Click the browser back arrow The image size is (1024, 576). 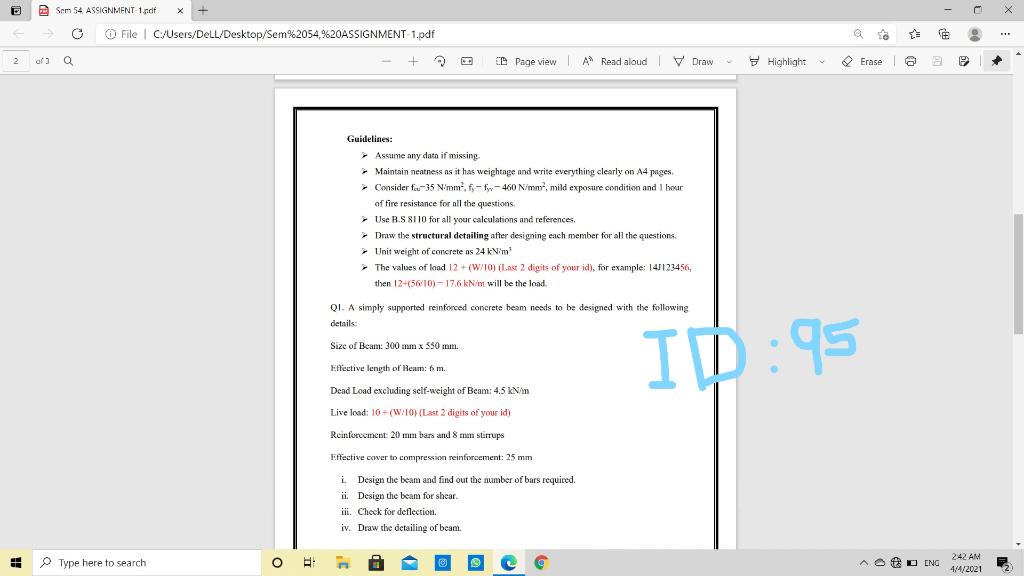[x=18, y=34]
